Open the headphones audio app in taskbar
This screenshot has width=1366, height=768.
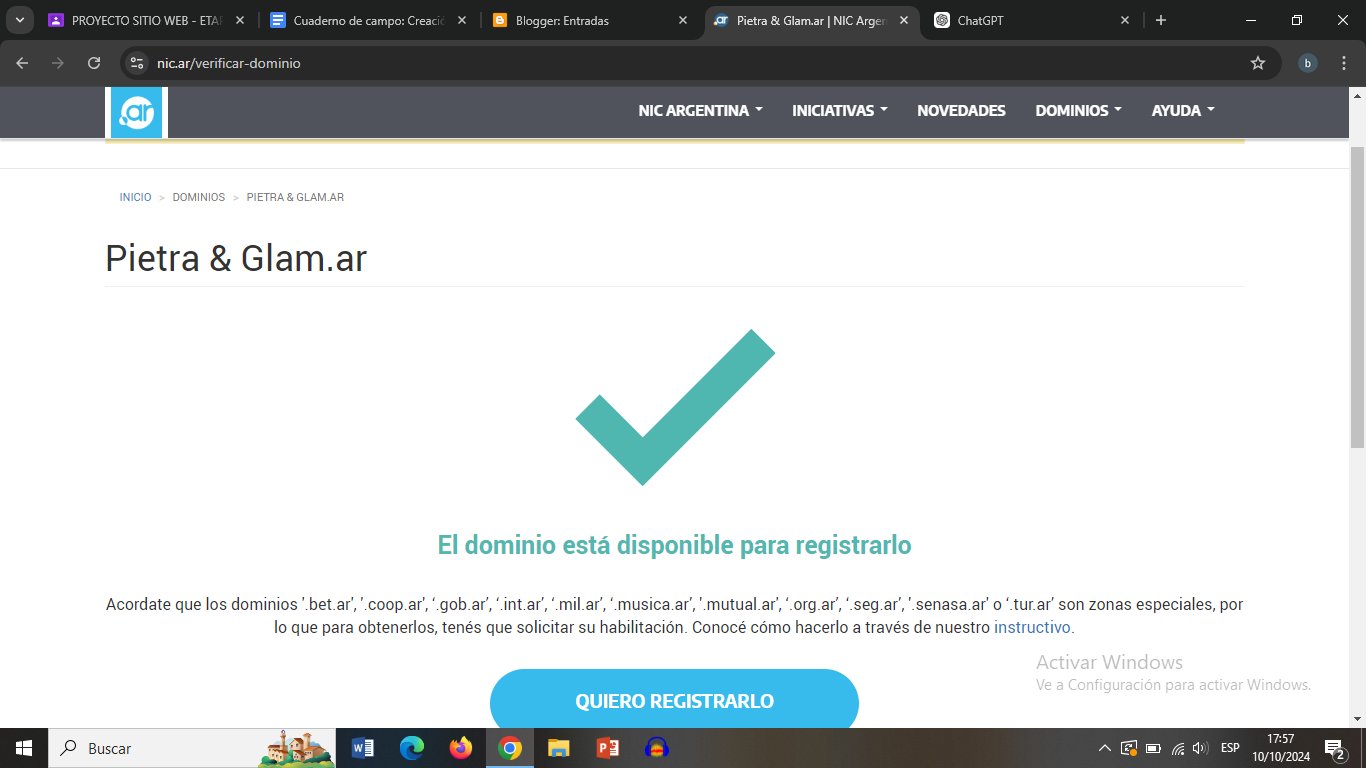(x=656, y=748)
